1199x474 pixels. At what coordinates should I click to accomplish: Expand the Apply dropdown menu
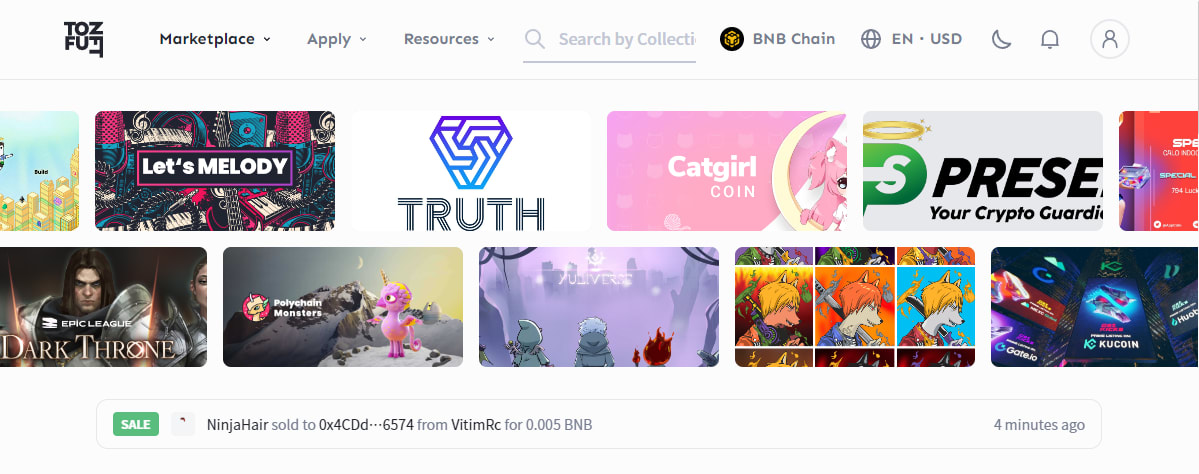click(337, 39)
